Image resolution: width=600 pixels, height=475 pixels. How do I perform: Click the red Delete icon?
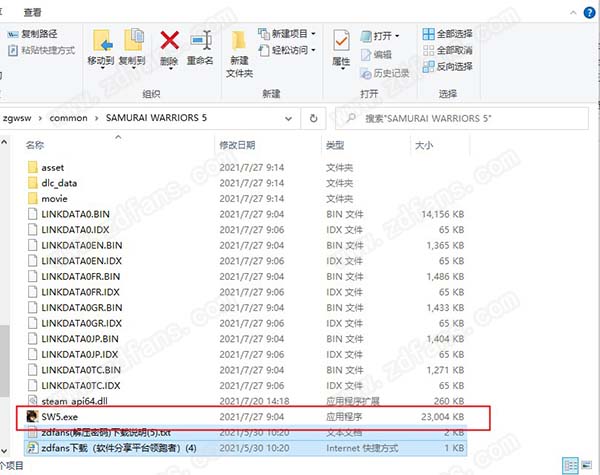[169, 40]
